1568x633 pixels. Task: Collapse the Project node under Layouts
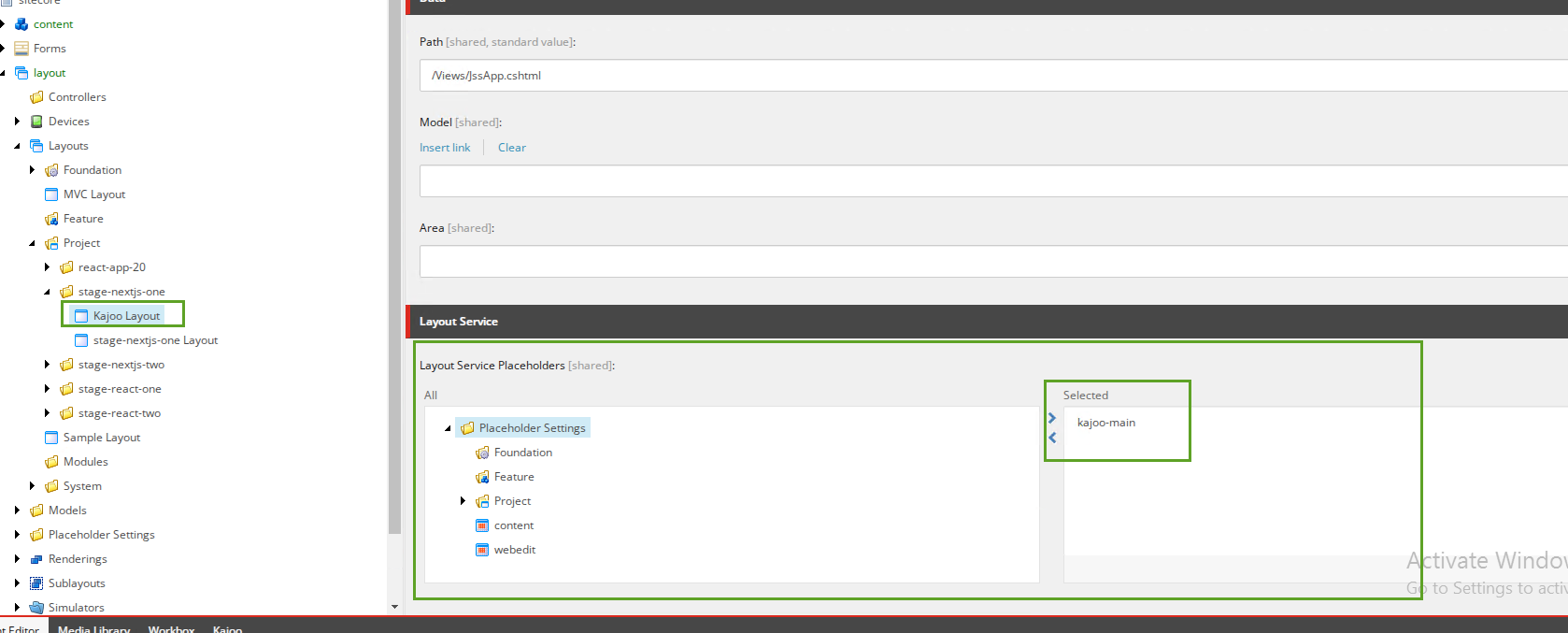click(x=33, y=243)
